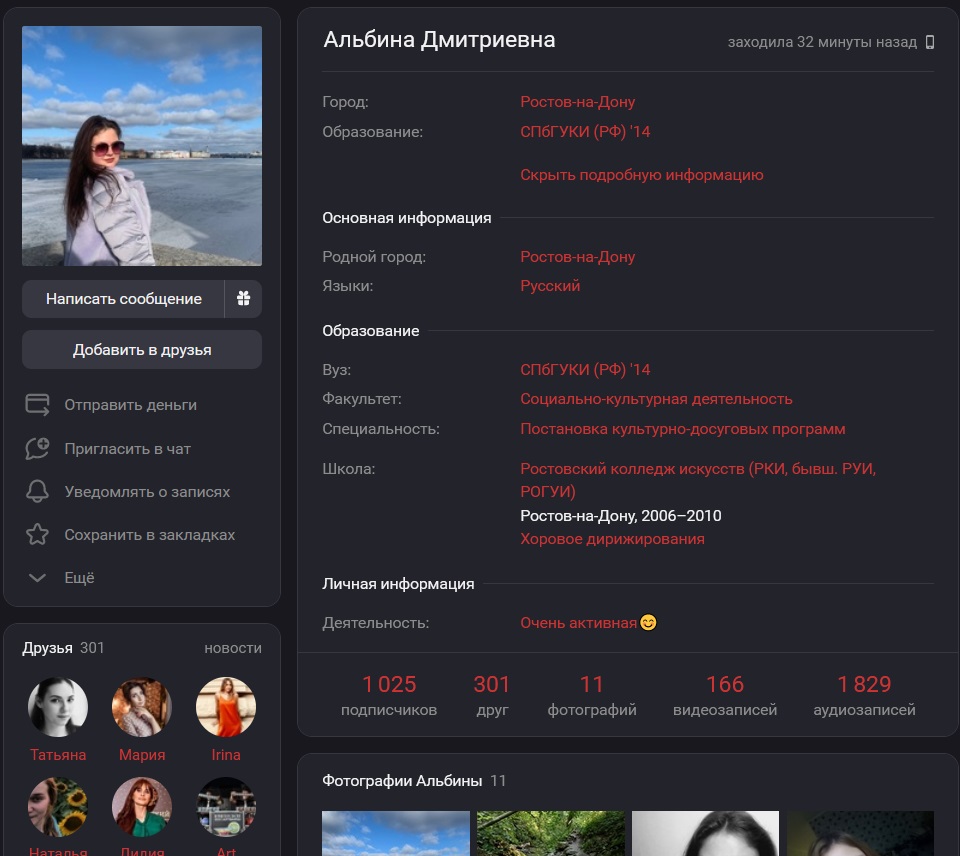Screen dimensions: 960x856
Task: Click the bell icon for post notifications
Action: (x=37, y=491)
